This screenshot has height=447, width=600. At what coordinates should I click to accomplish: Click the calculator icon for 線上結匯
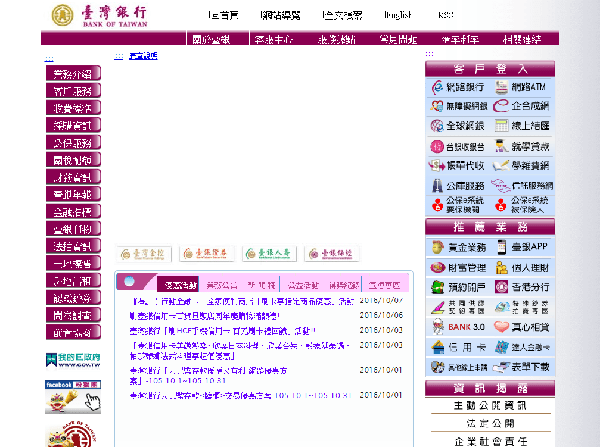(501, 126)
